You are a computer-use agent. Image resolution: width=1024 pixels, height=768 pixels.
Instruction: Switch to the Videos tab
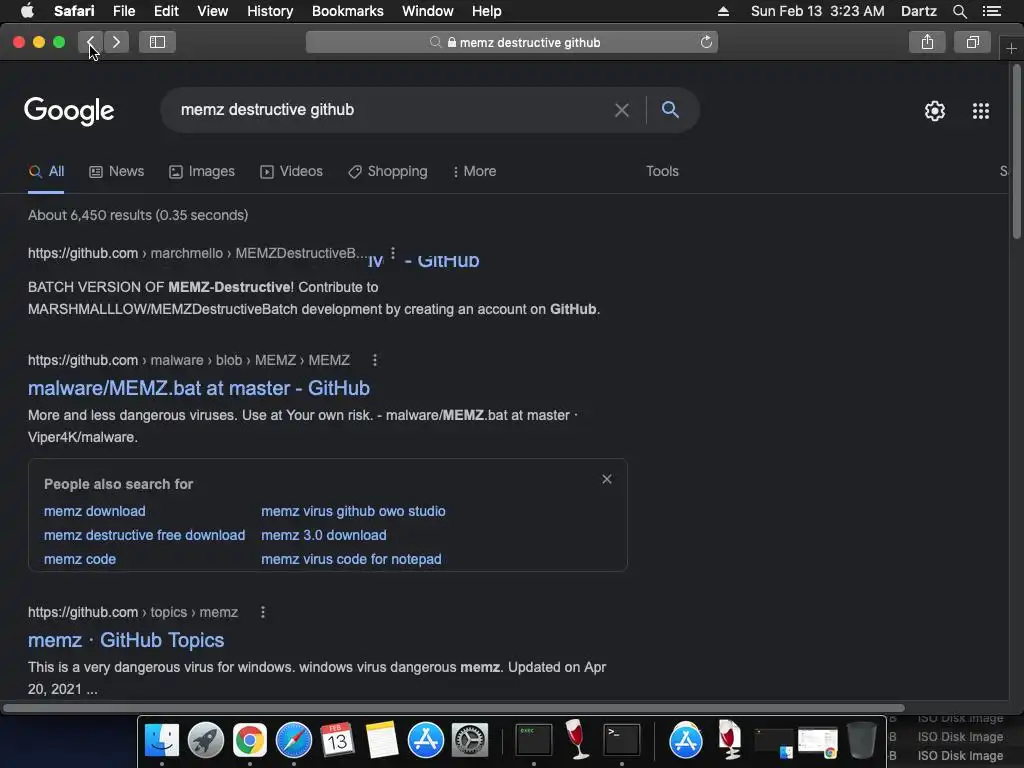click(291, 171)
